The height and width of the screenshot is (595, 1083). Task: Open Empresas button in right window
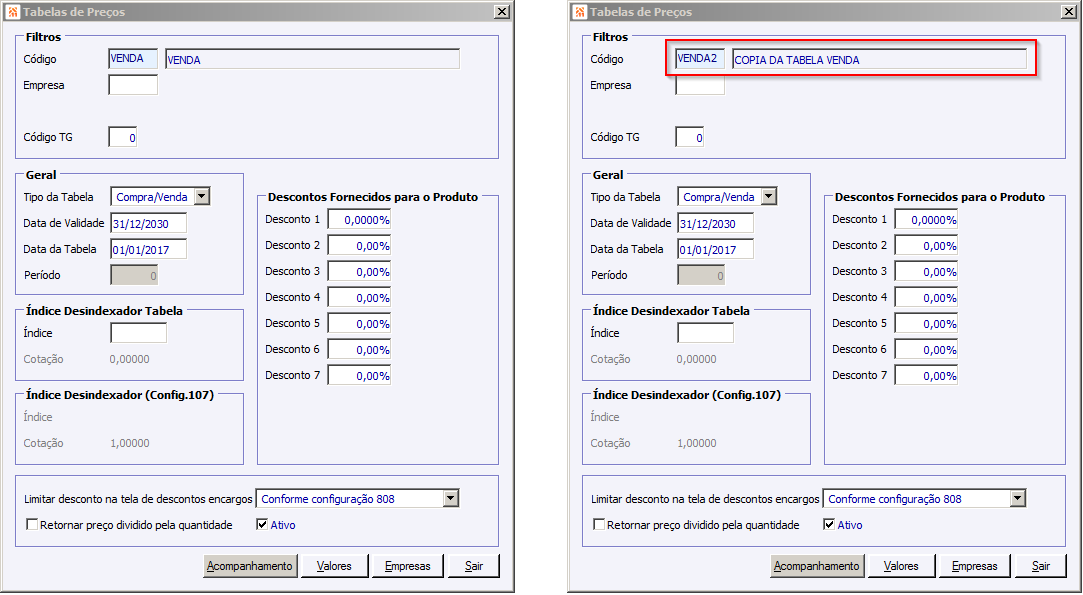975,566
